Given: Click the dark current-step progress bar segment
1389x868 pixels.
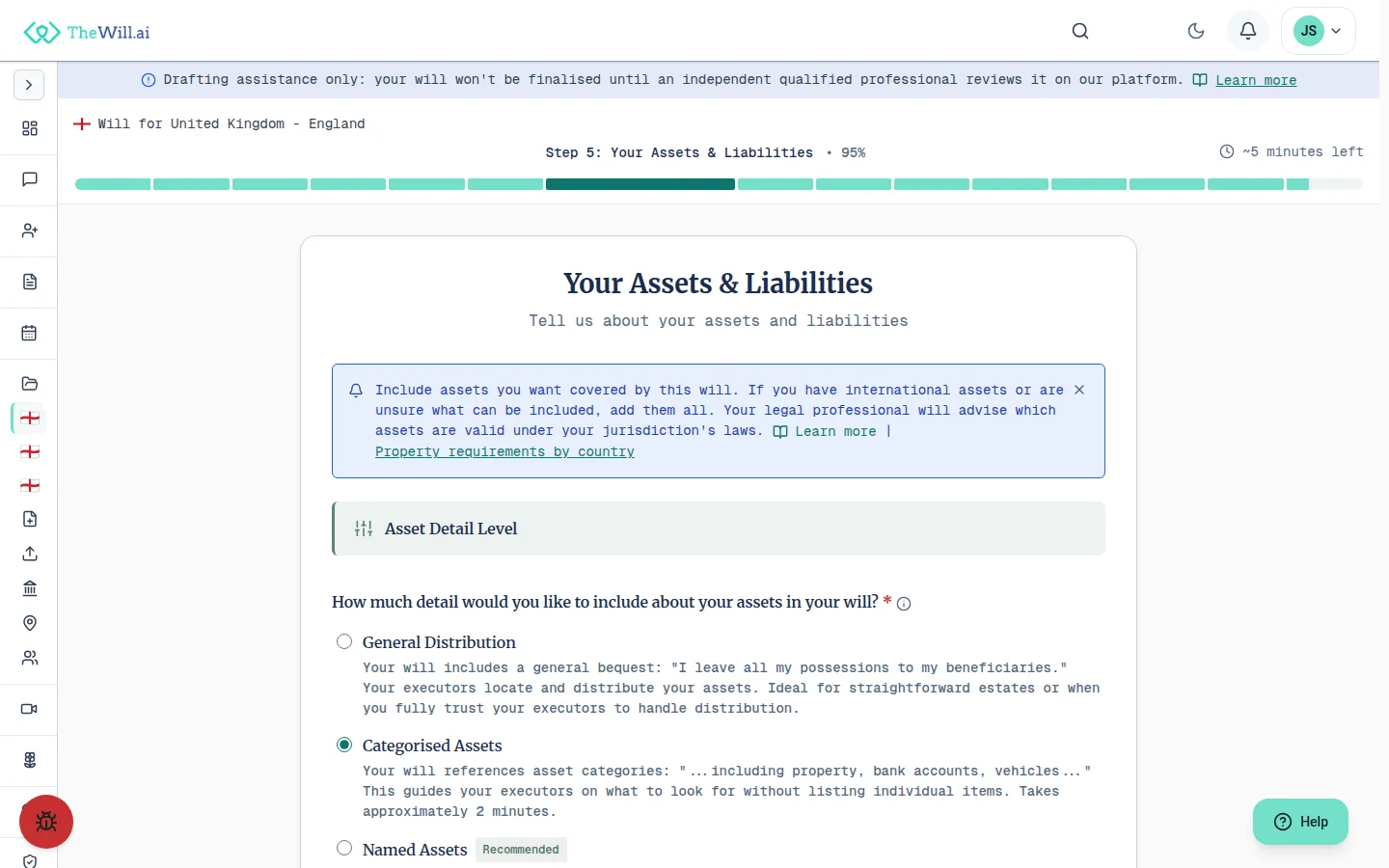Looking at the screenshot, I should [x=640, y=184].
